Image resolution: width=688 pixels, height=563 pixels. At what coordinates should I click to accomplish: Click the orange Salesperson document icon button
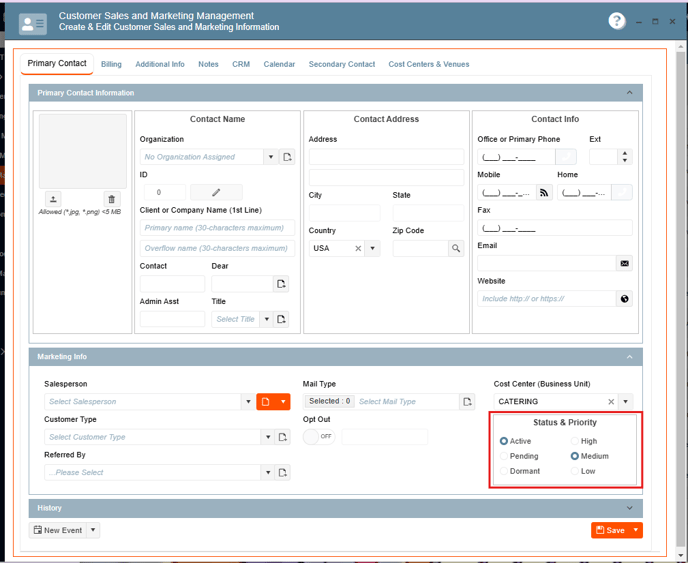[x=266, y=402]
